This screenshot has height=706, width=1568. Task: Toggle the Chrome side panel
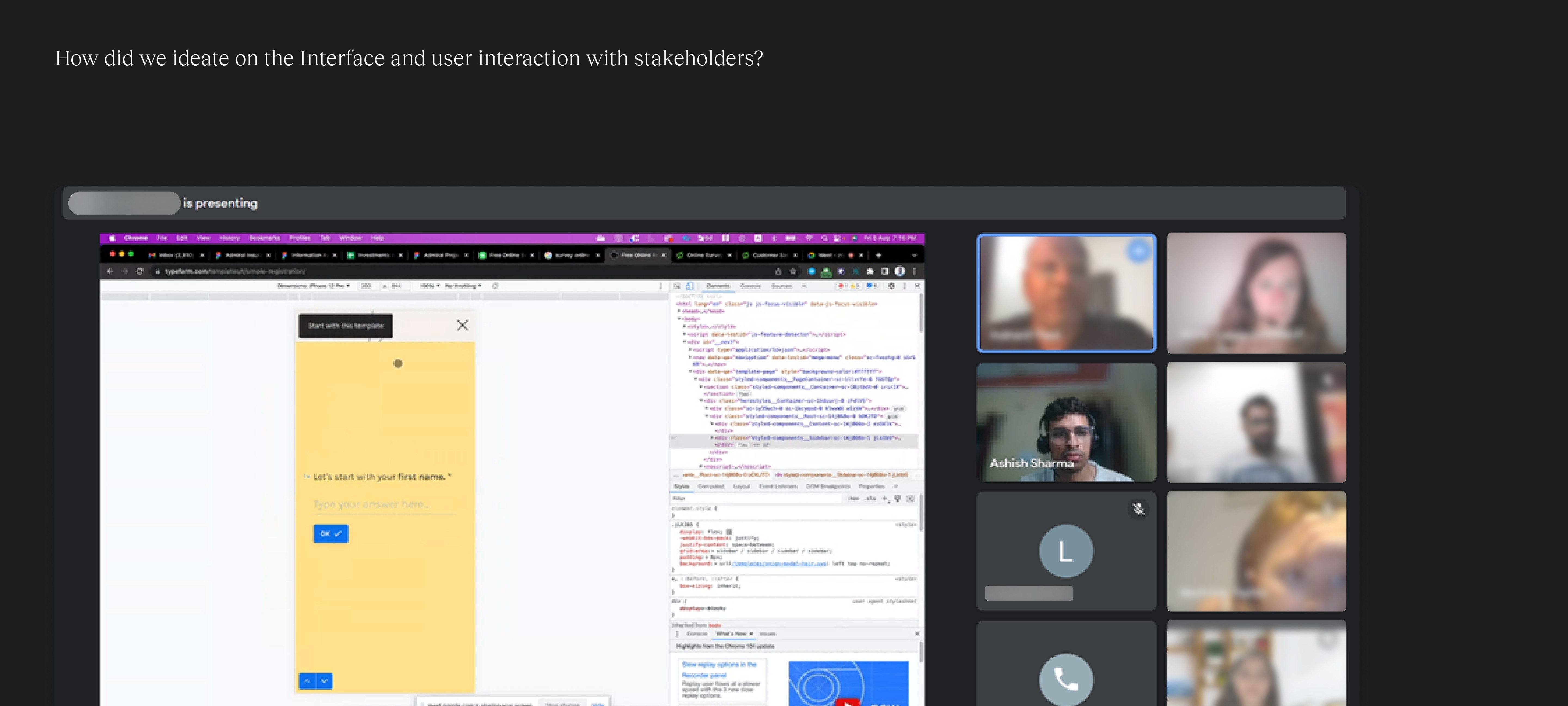coord(884,272)
